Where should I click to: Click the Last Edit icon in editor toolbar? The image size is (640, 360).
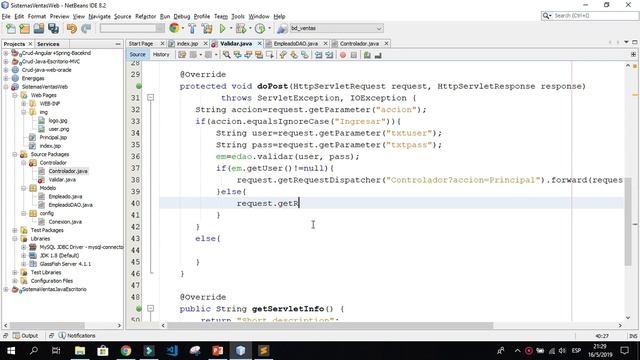182,55
